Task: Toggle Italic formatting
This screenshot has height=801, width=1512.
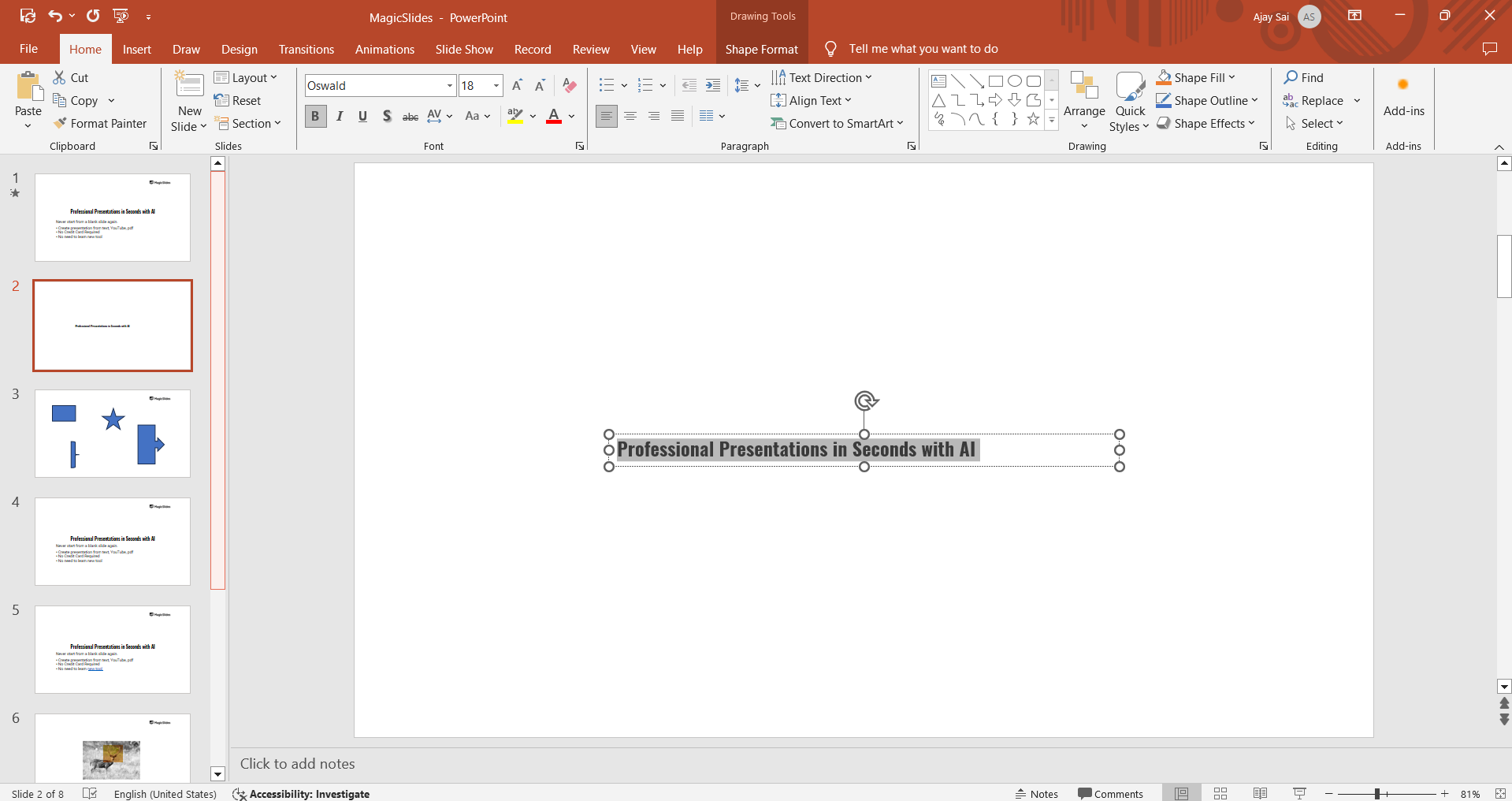Action: (x=340, y=117)
